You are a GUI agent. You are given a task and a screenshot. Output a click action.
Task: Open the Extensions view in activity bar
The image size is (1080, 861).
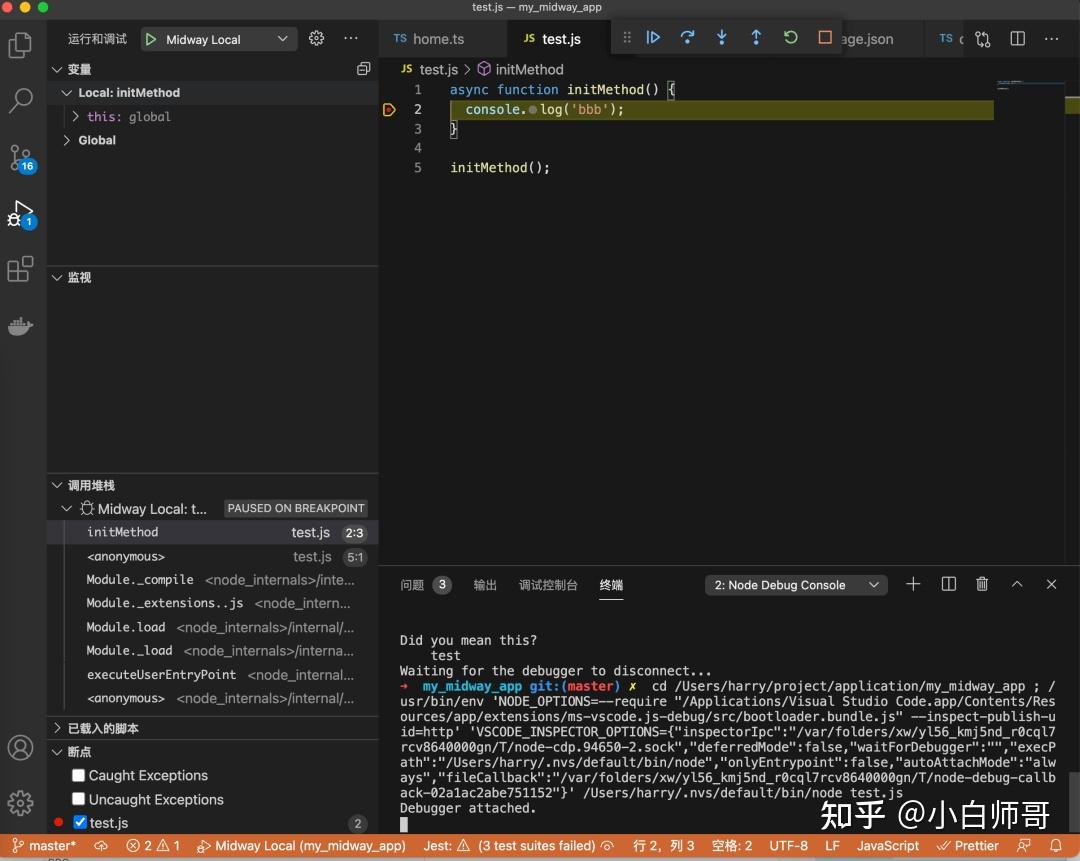coord(20,269)
